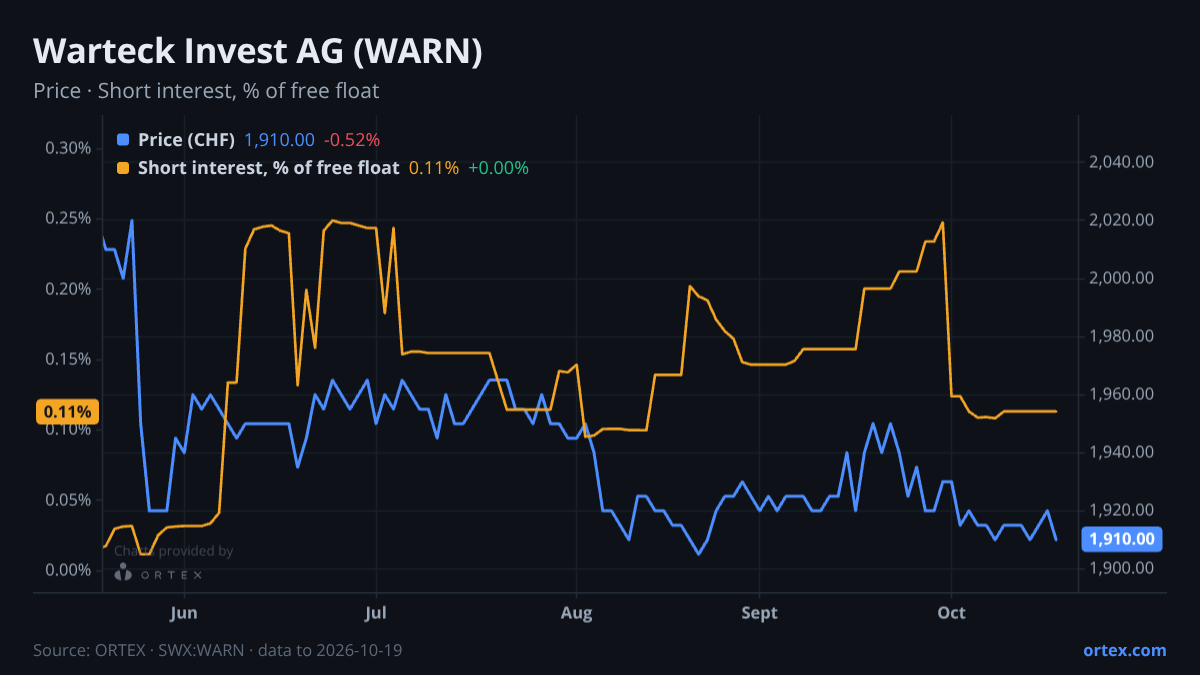The width and height of the screenshot is (1200, 675).
Task: Click the 0.30% left axis label
Action: pyautogui.click(x=68, y=148)
